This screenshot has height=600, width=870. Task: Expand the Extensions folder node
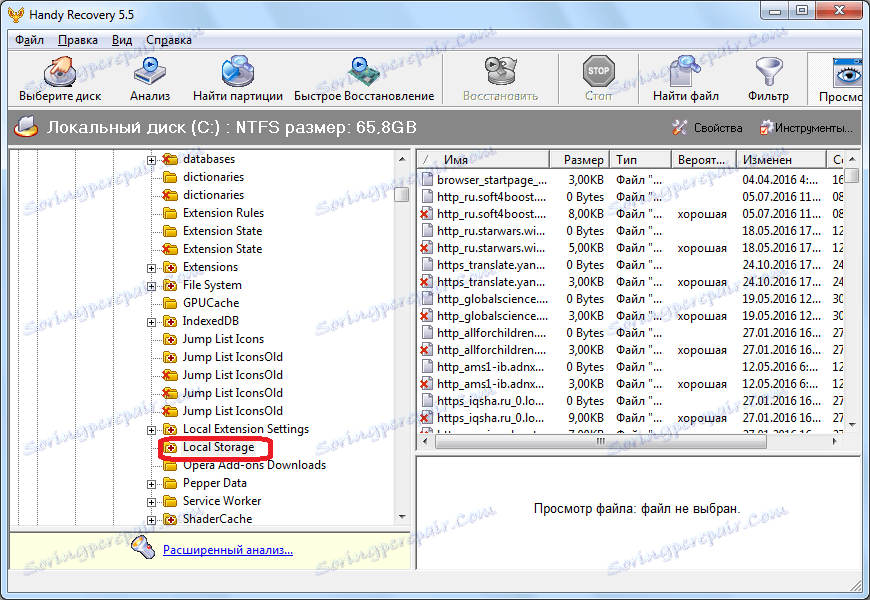(x=151, y=268)
